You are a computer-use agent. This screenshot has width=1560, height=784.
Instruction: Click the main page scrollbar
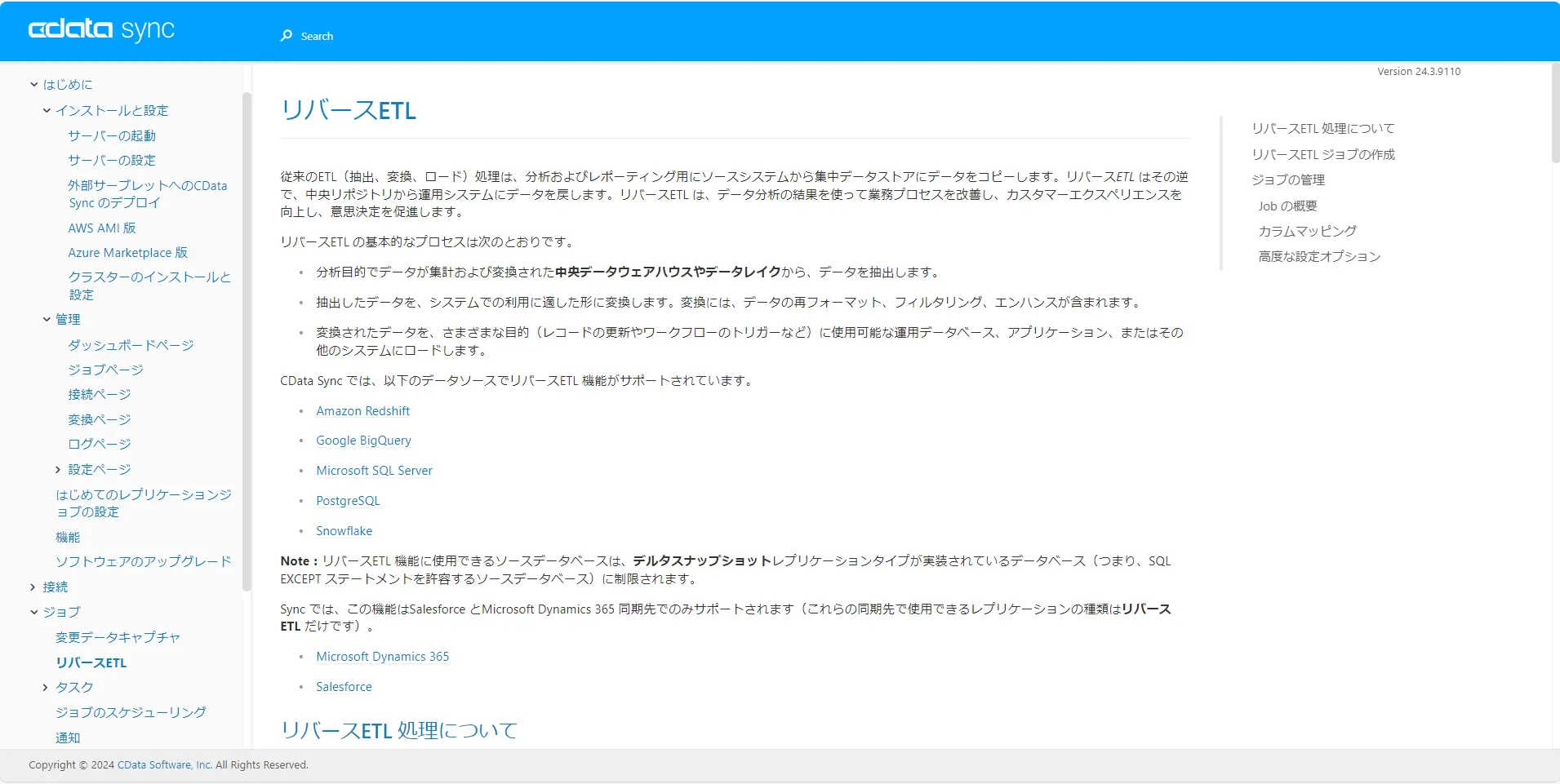pos(1555,113)
